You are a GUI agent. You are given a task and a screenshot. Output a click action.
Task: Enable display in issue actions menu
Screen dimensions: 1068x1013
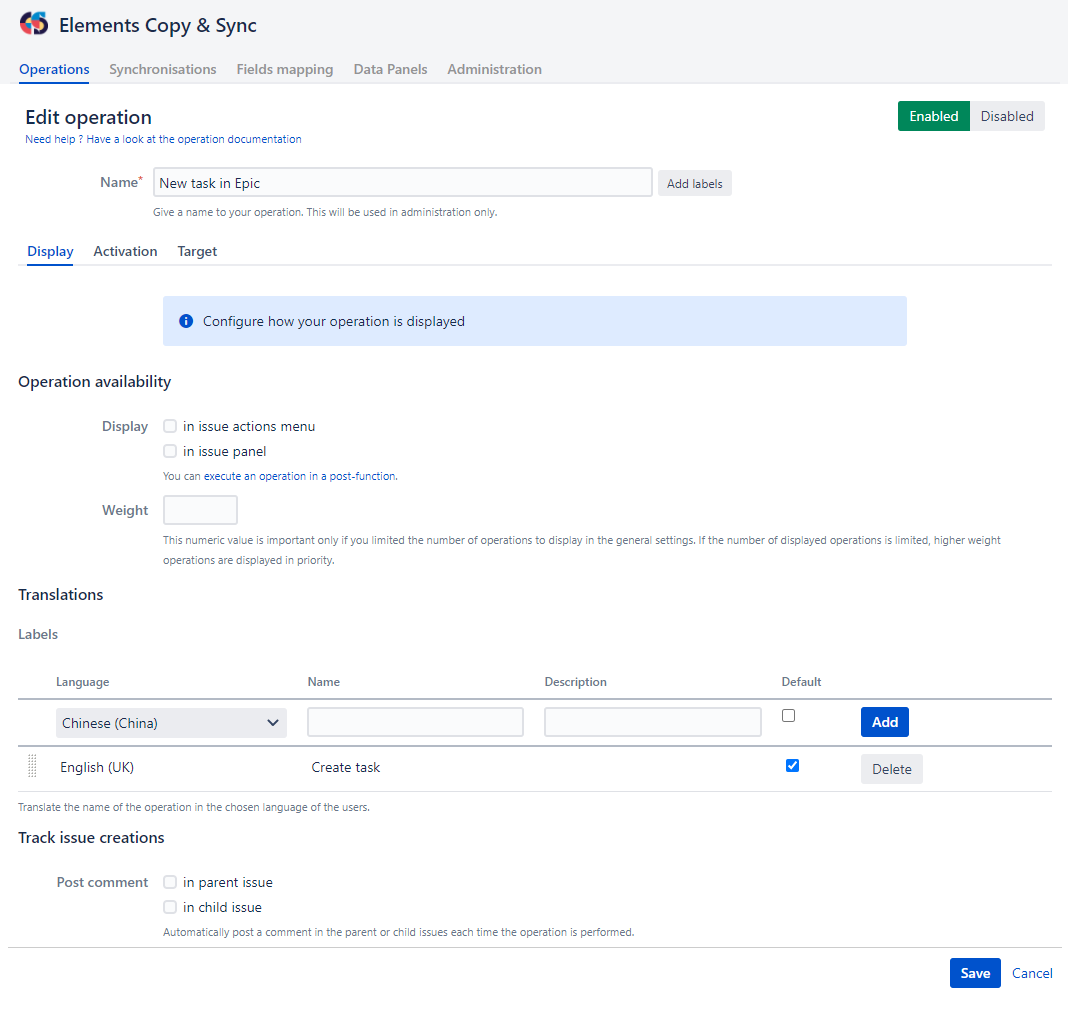[x=170, y=426]
